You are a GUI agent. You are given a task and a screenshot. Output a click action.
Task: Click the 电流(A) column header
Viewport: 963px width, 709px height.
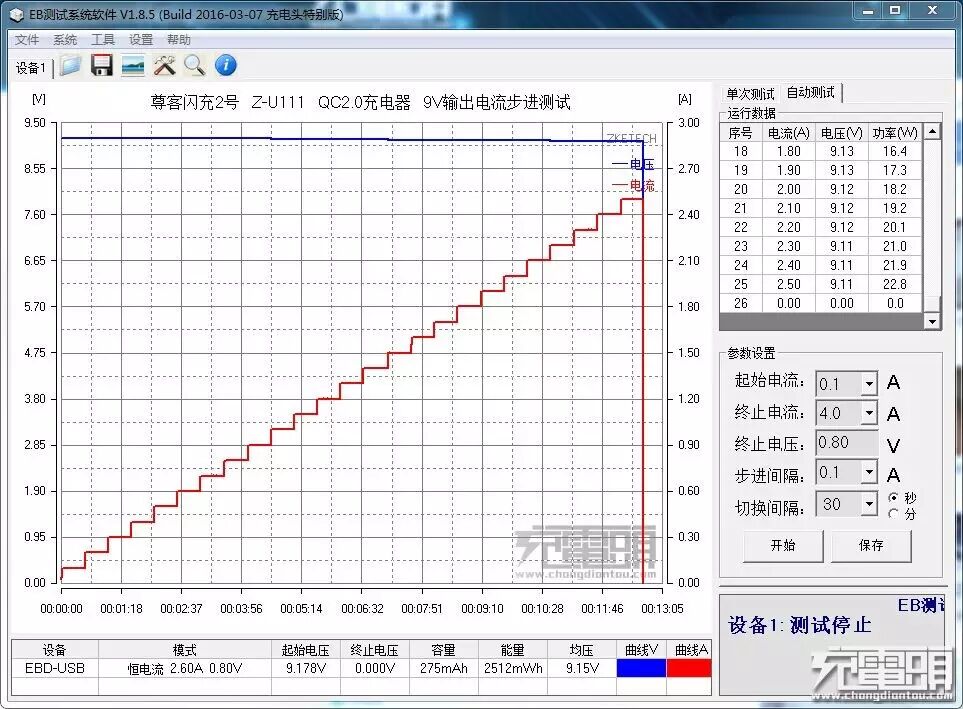click(788, 133)
